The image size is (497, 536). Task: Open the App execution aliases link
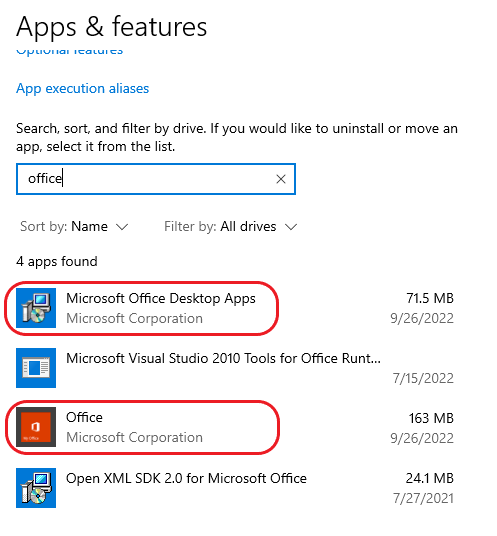[x=82, y=89]
